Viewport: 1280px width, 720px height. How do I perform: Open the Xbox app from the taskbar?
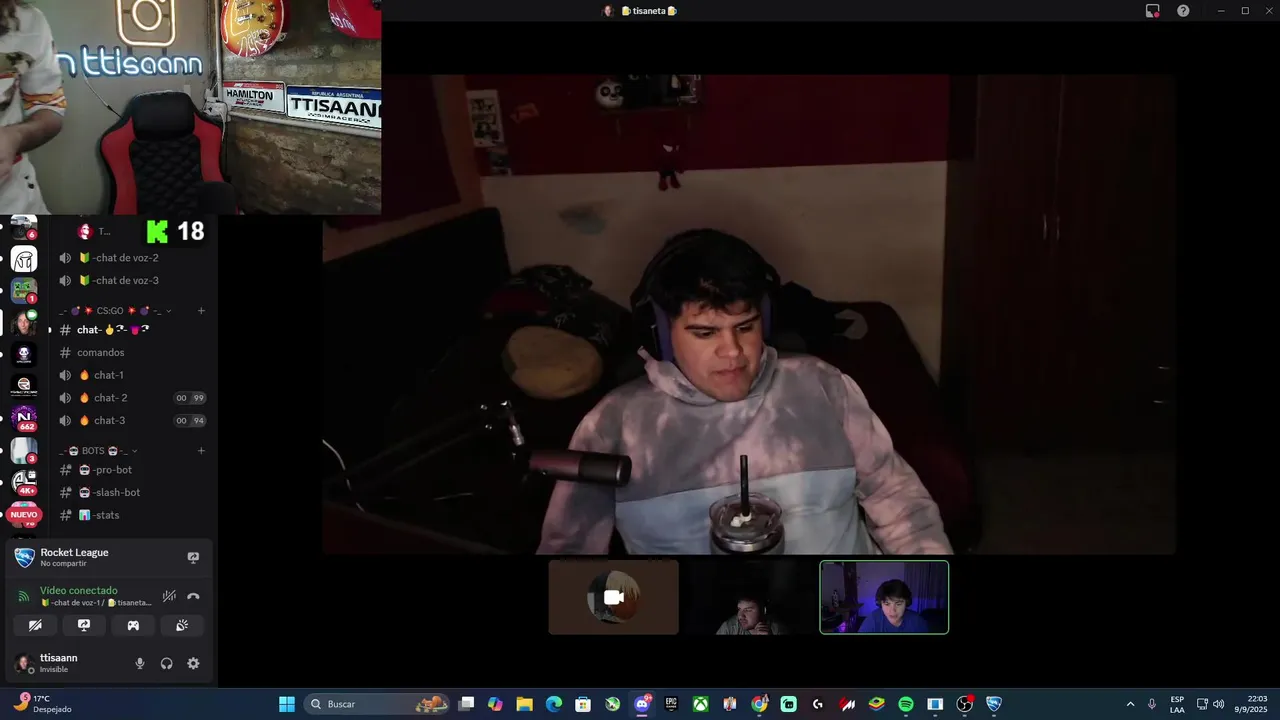coord(701,704)
